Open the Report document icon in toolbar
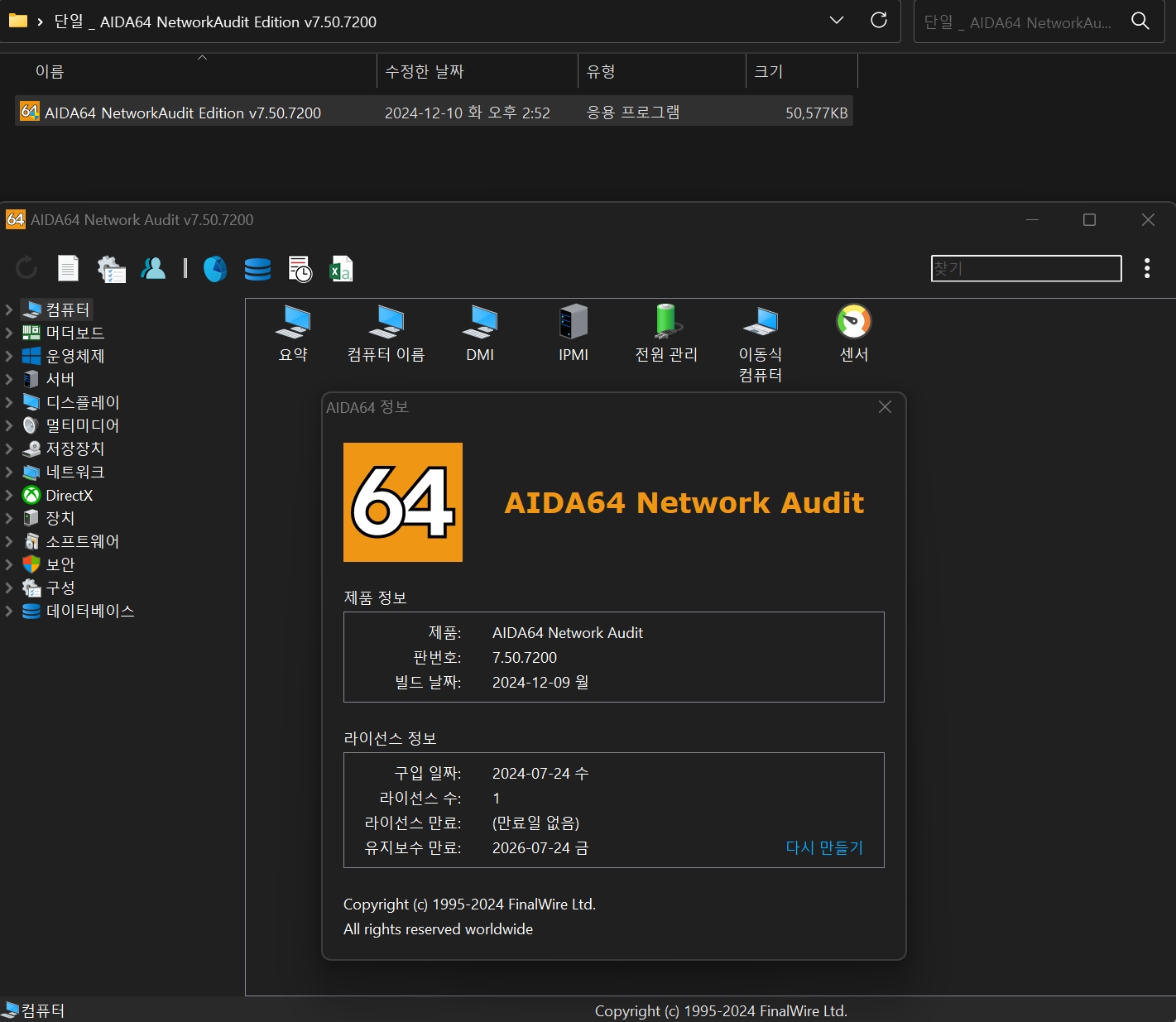Screen dimensions: 1176x1022 (x=68, y=268)
